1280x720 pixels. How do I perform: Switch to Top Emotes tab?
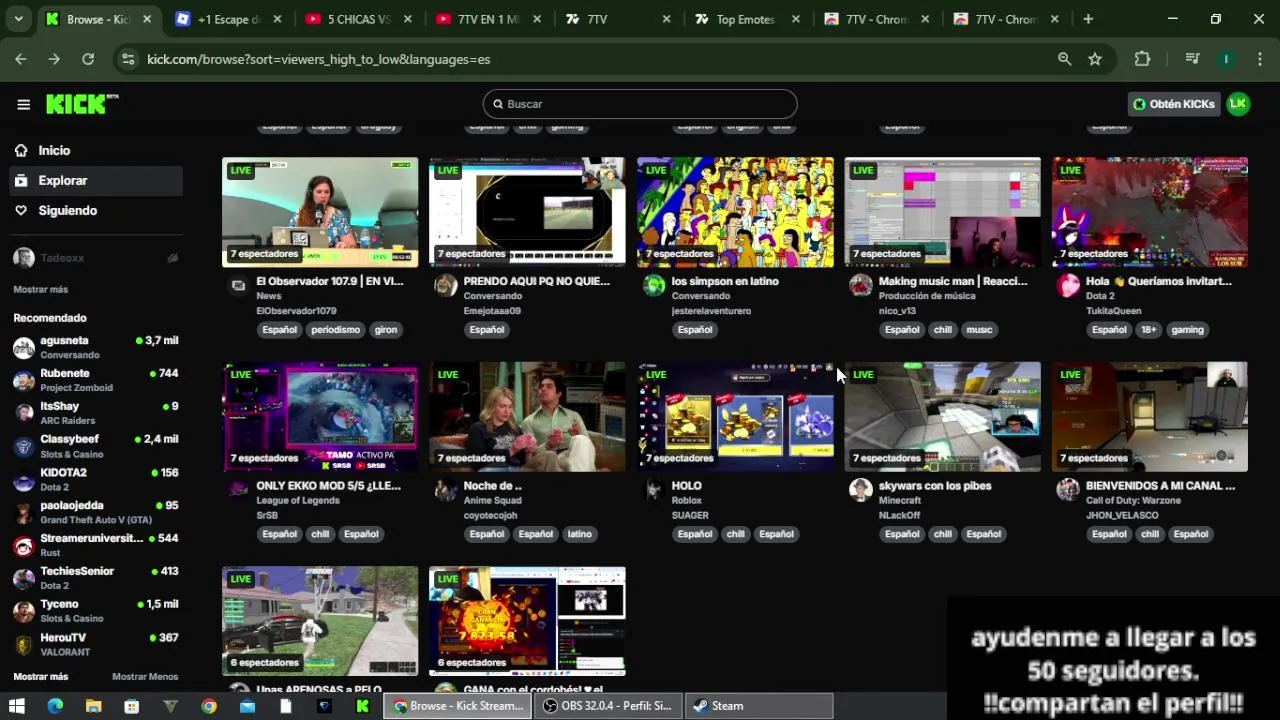tap(748, 19)
